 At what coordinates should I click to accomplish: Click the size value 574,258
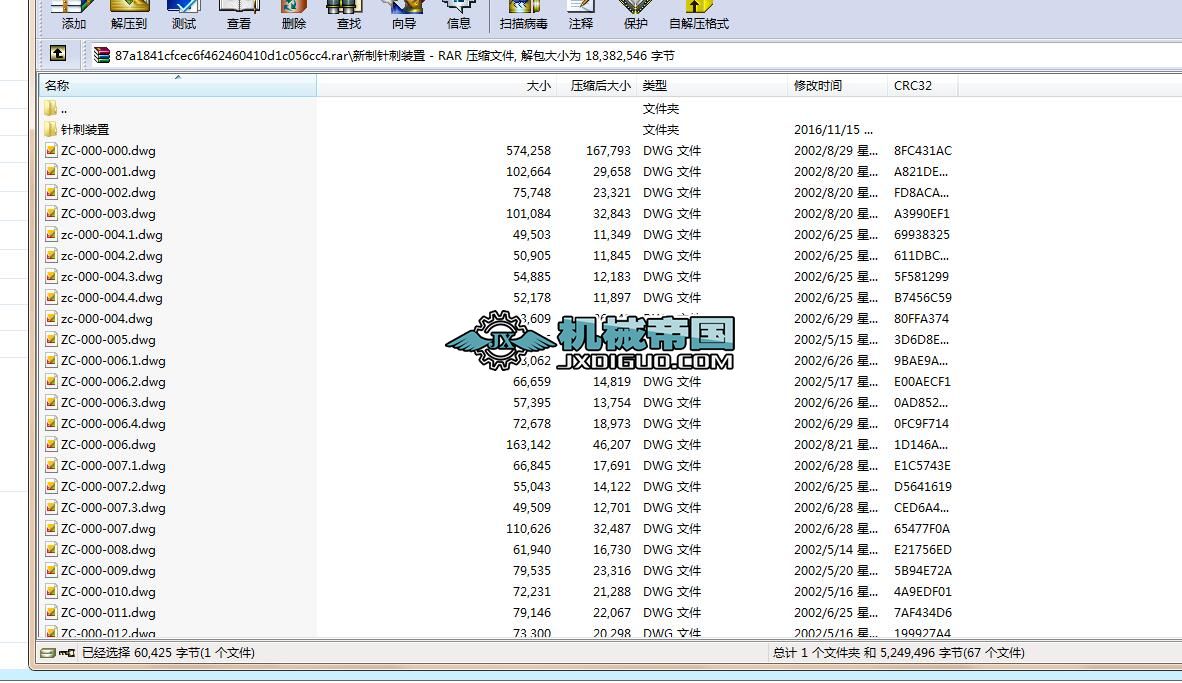click(528, 151)
